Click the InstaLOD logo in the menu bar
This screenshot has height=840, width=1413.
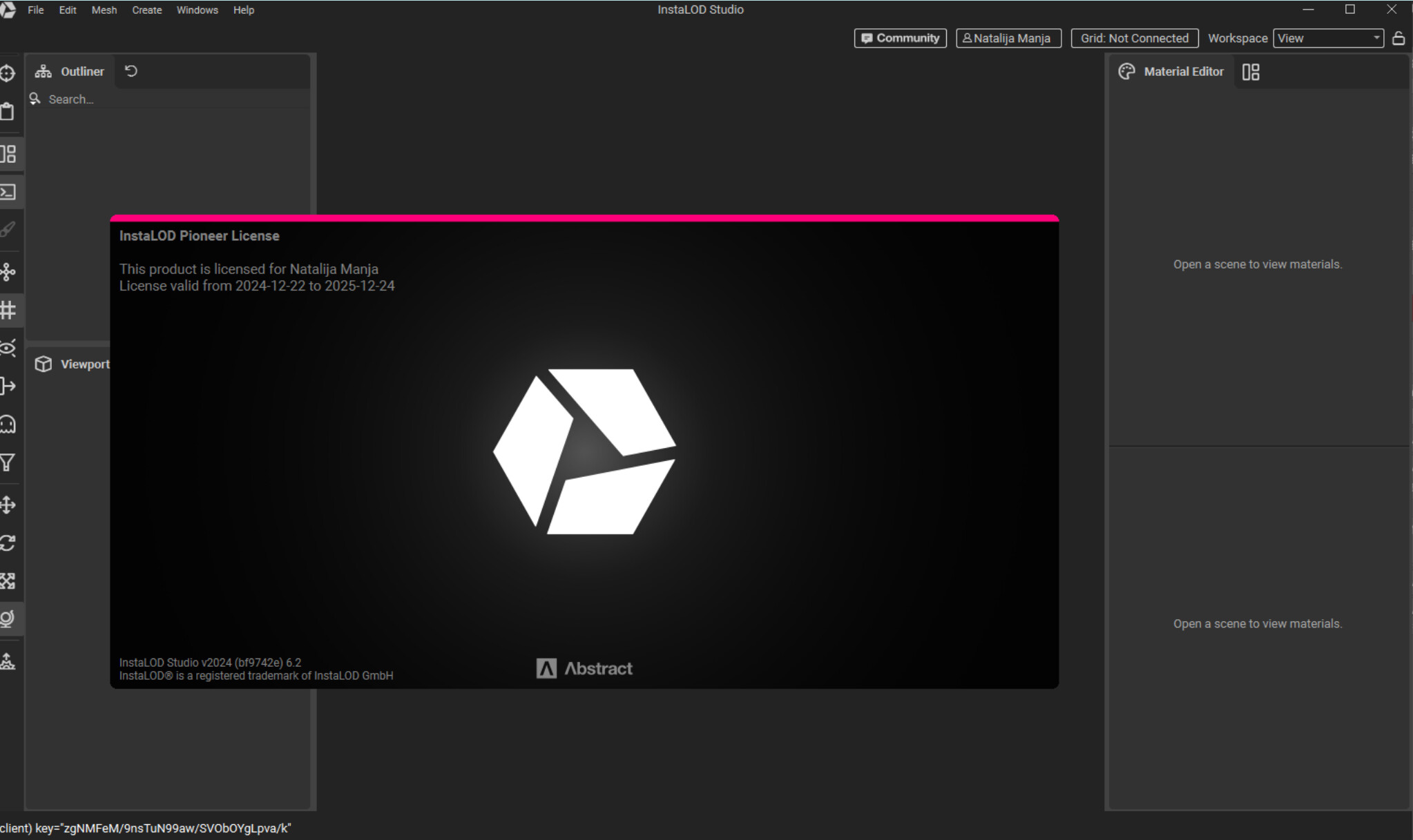(8, 10)
